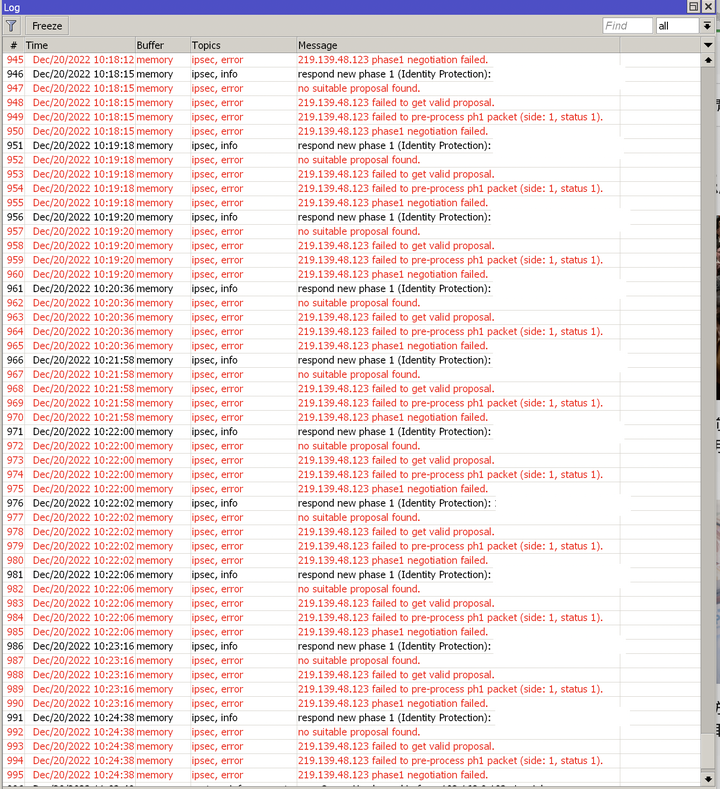Click the Freeze button
720x789 pixels.
click(x=47, y=26)
